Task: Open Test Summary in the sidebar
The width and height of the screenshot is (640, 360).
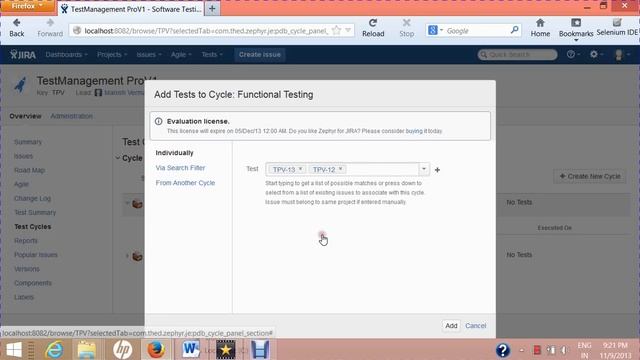Action: coord(35,213)
